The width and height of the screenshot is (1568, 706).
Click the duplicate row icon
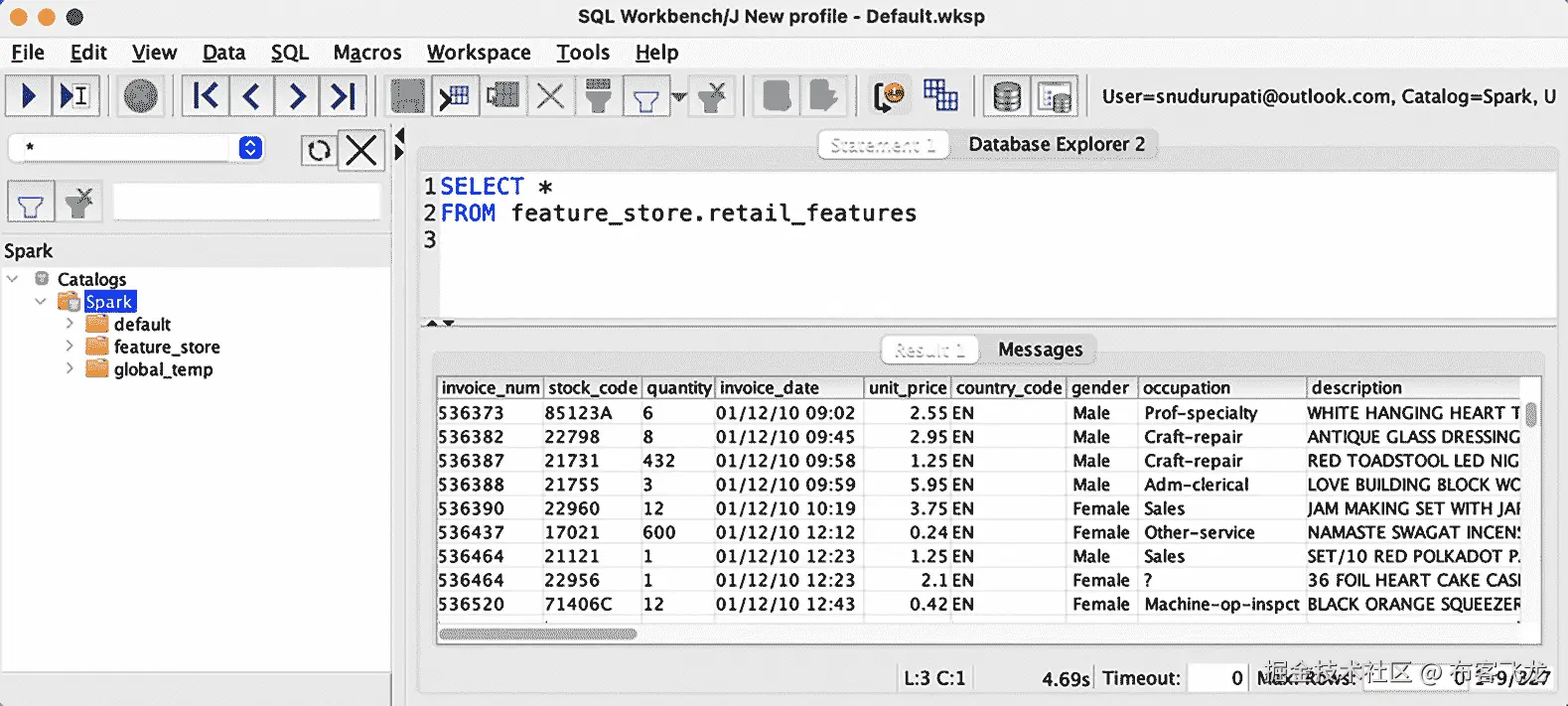[x=503, y=96]
